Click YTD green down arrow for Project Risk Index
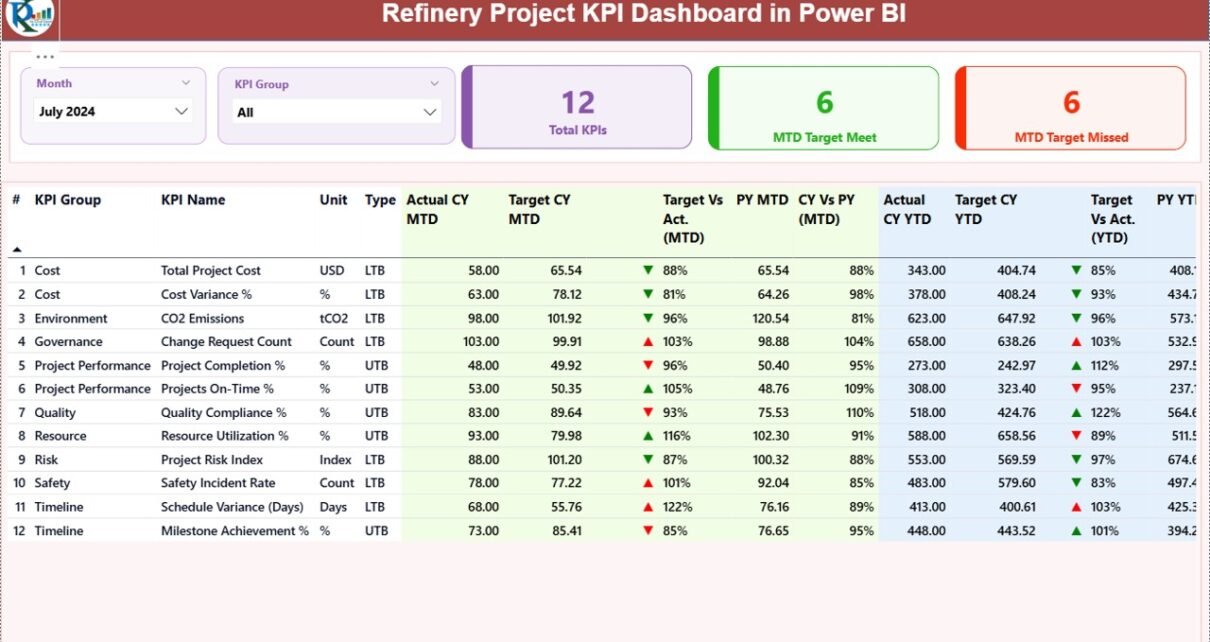The image size is (1210, 642). (x=1076, y=460)
